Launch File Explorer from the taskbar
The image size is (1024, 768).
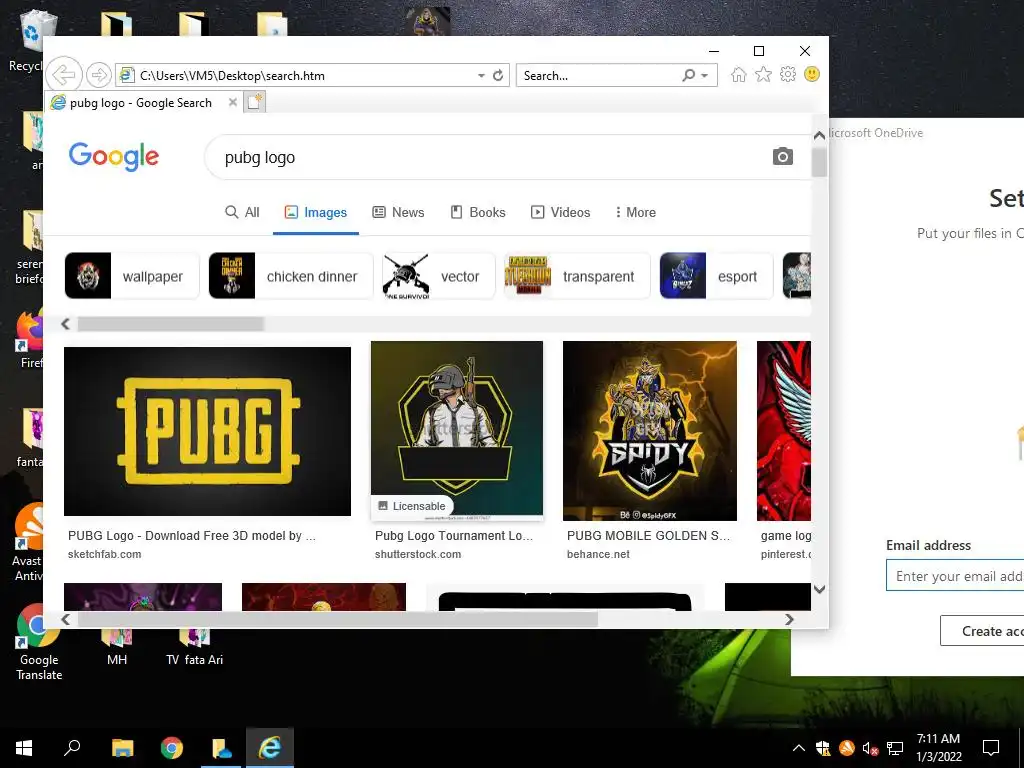coord(122,748)
